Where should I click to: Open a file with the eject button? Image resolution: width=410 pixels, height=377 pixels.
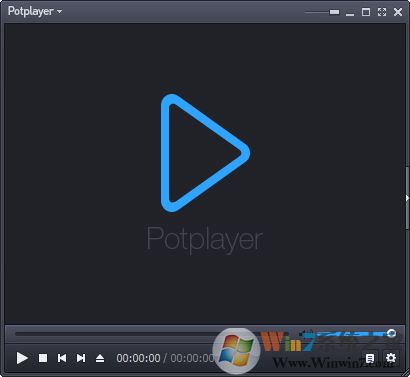click(x=100, y=358)
